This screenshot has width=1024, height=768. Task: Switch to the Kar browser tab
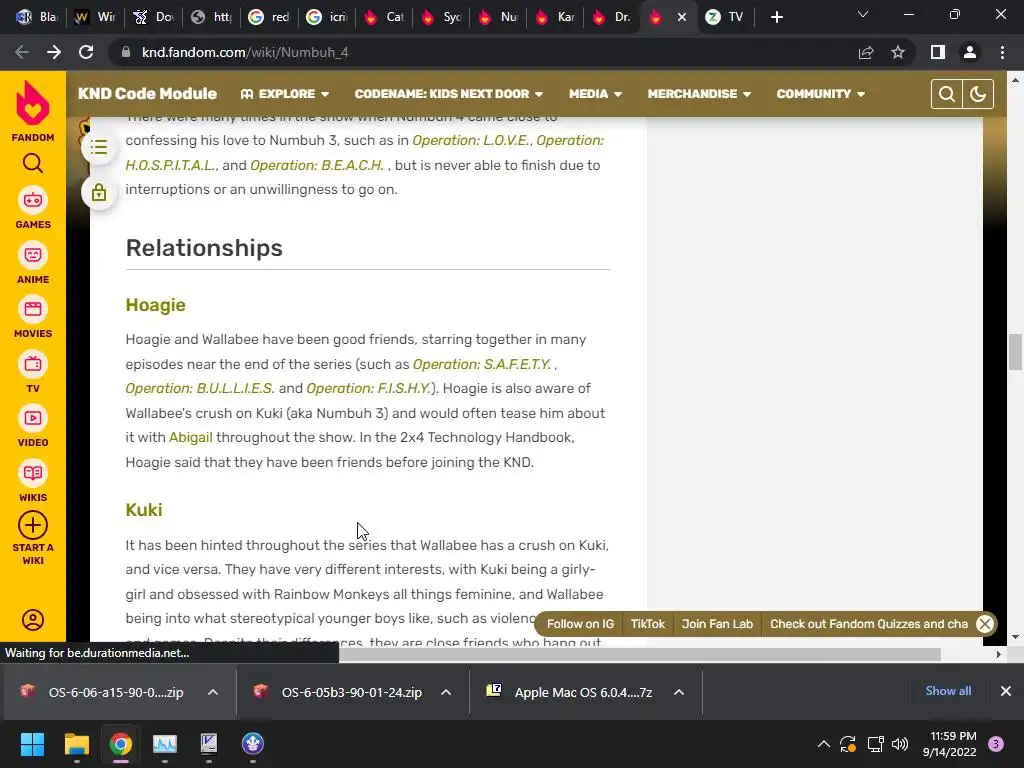(555, 17)
